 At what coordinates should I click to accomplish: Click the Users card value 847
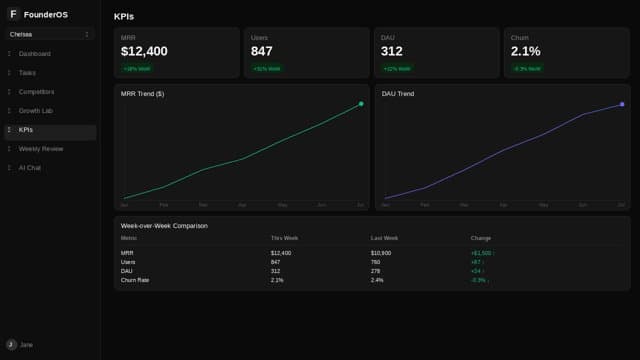click(262, 51)
